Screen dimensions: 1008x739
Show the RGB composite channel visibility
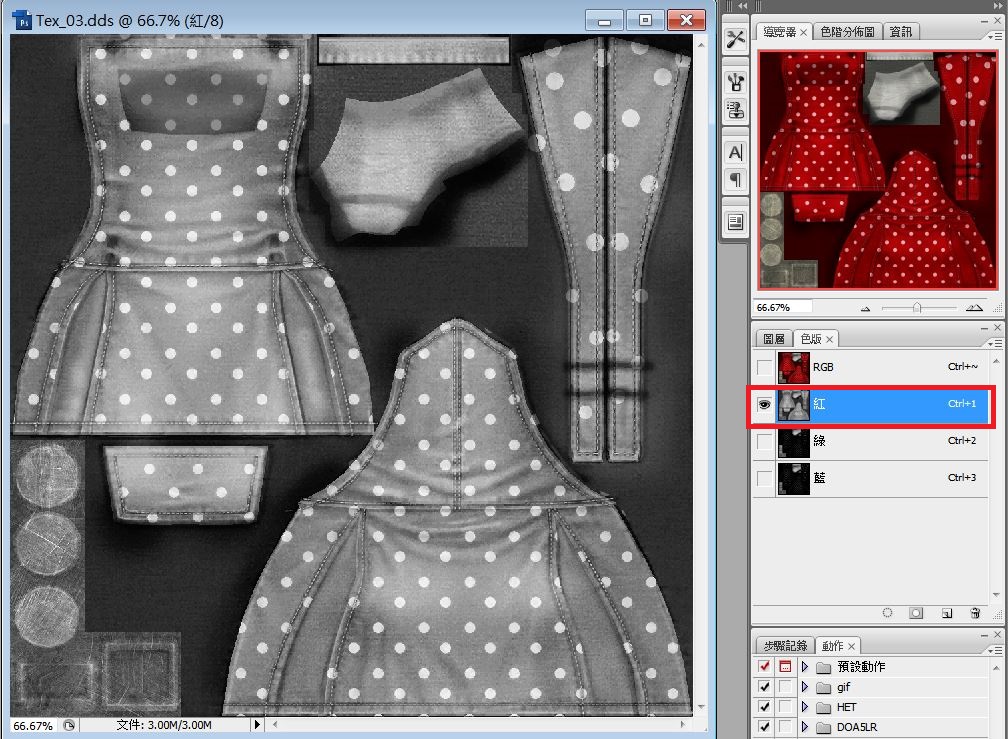click(764, 367)
